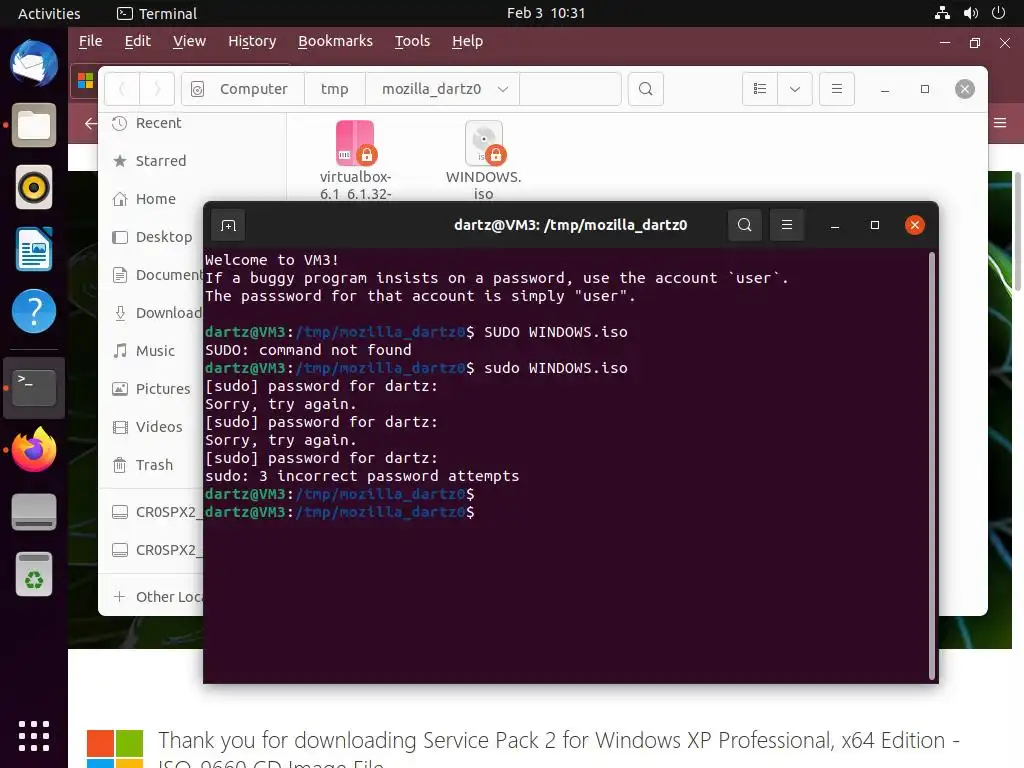The image size is (1024, 768).
Task: Click the Firefox back arrow button
Action: (x=91, y=123)
